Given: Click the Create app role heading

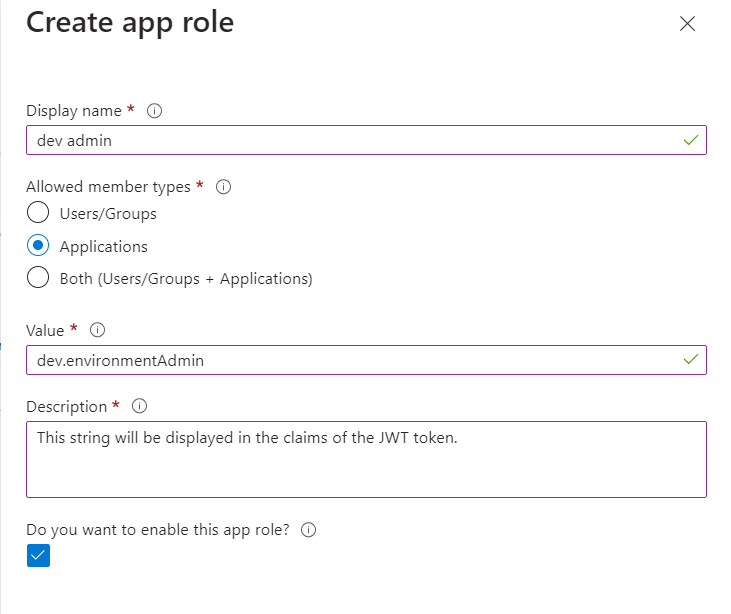Looking at the screenshot, I should 130,22.
